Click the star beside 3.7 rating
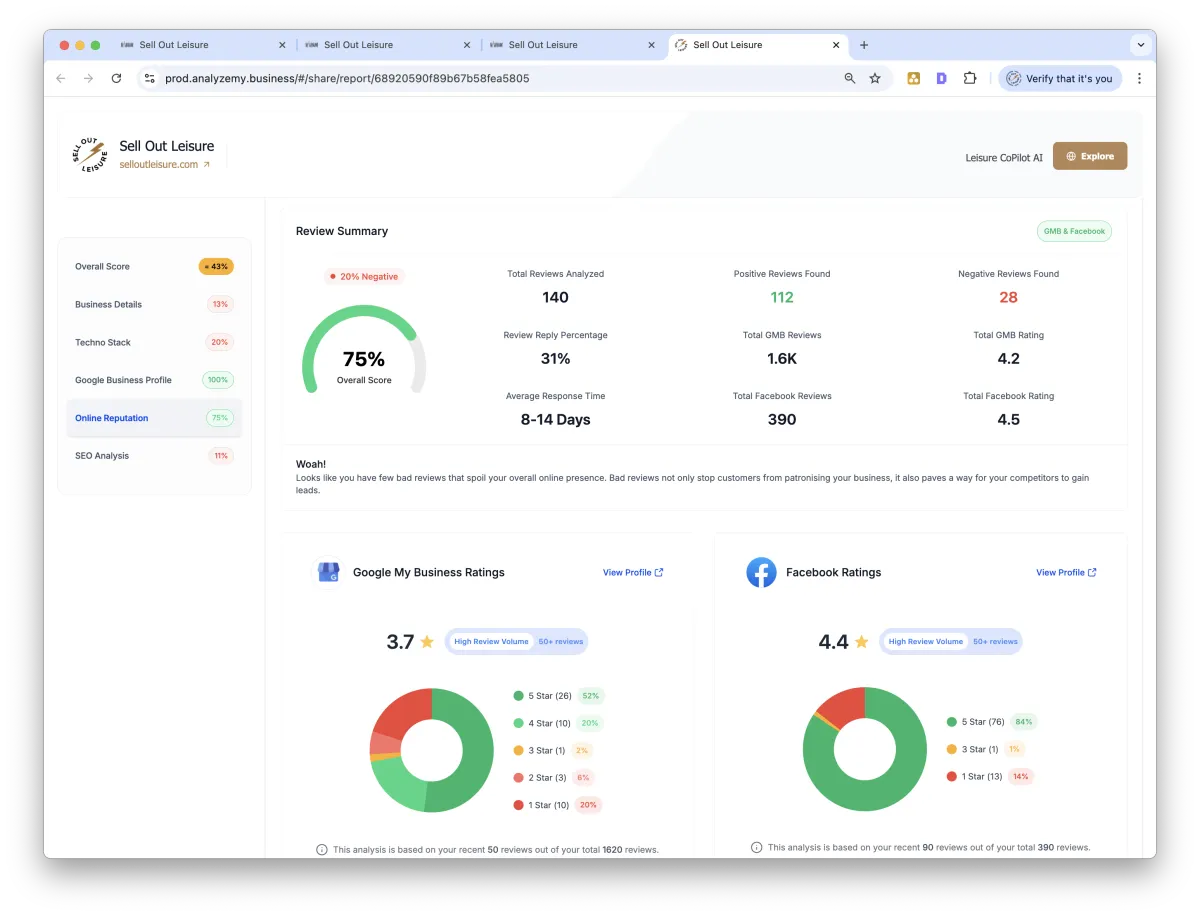Screen dimensions: 1200x916 tap(427, 642)
